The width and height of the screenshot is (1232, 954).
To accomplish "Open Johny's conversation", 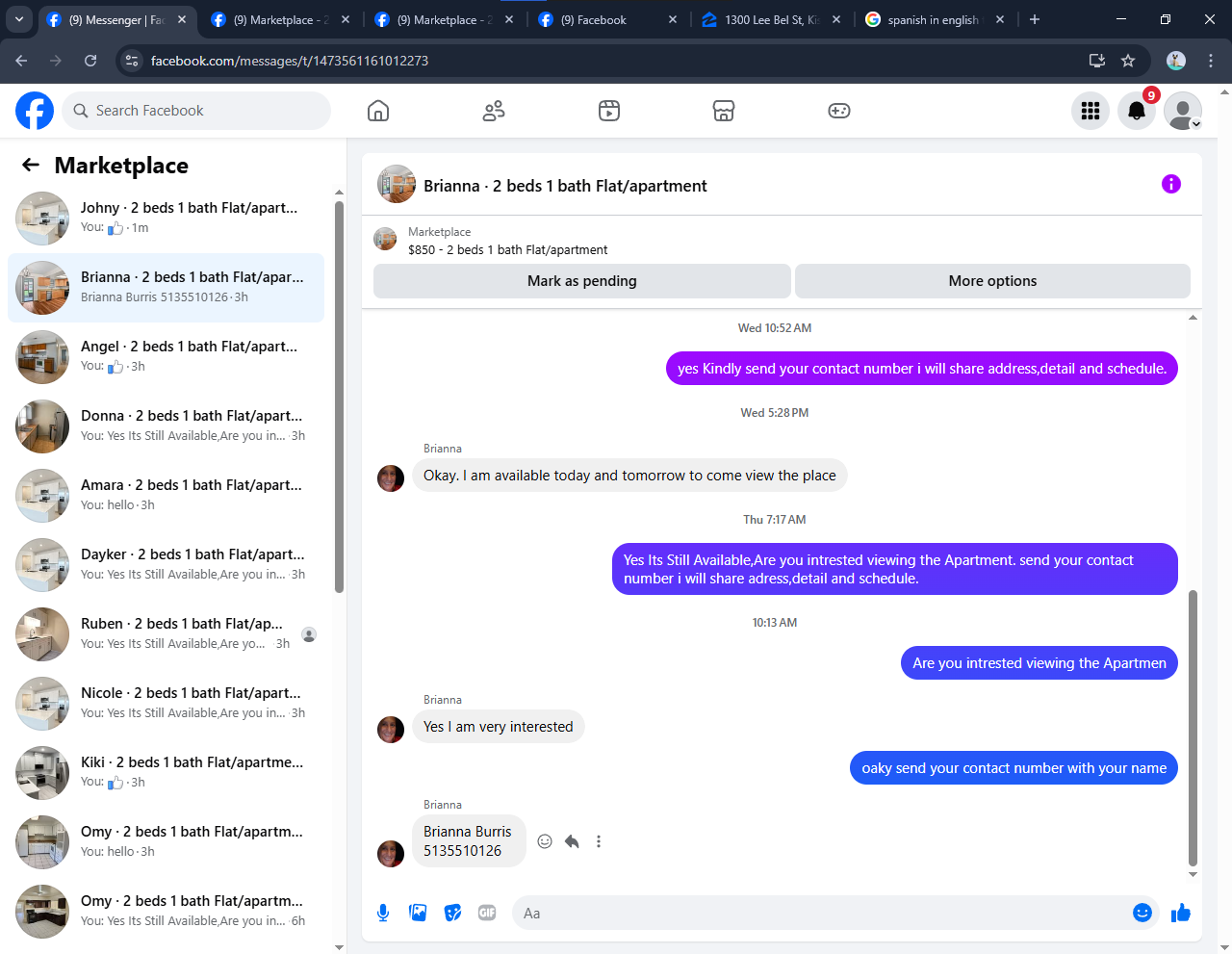I will click(x=166, y=219).
